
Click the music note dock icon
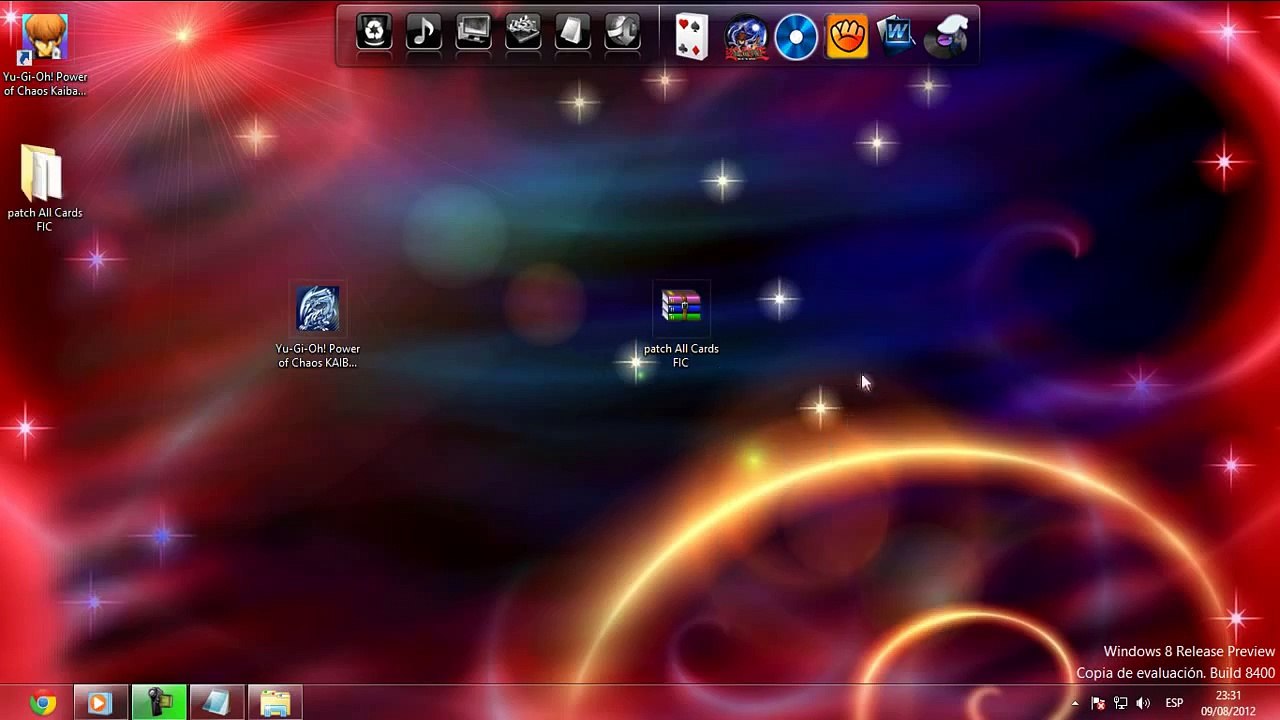(x=423, y=33)
